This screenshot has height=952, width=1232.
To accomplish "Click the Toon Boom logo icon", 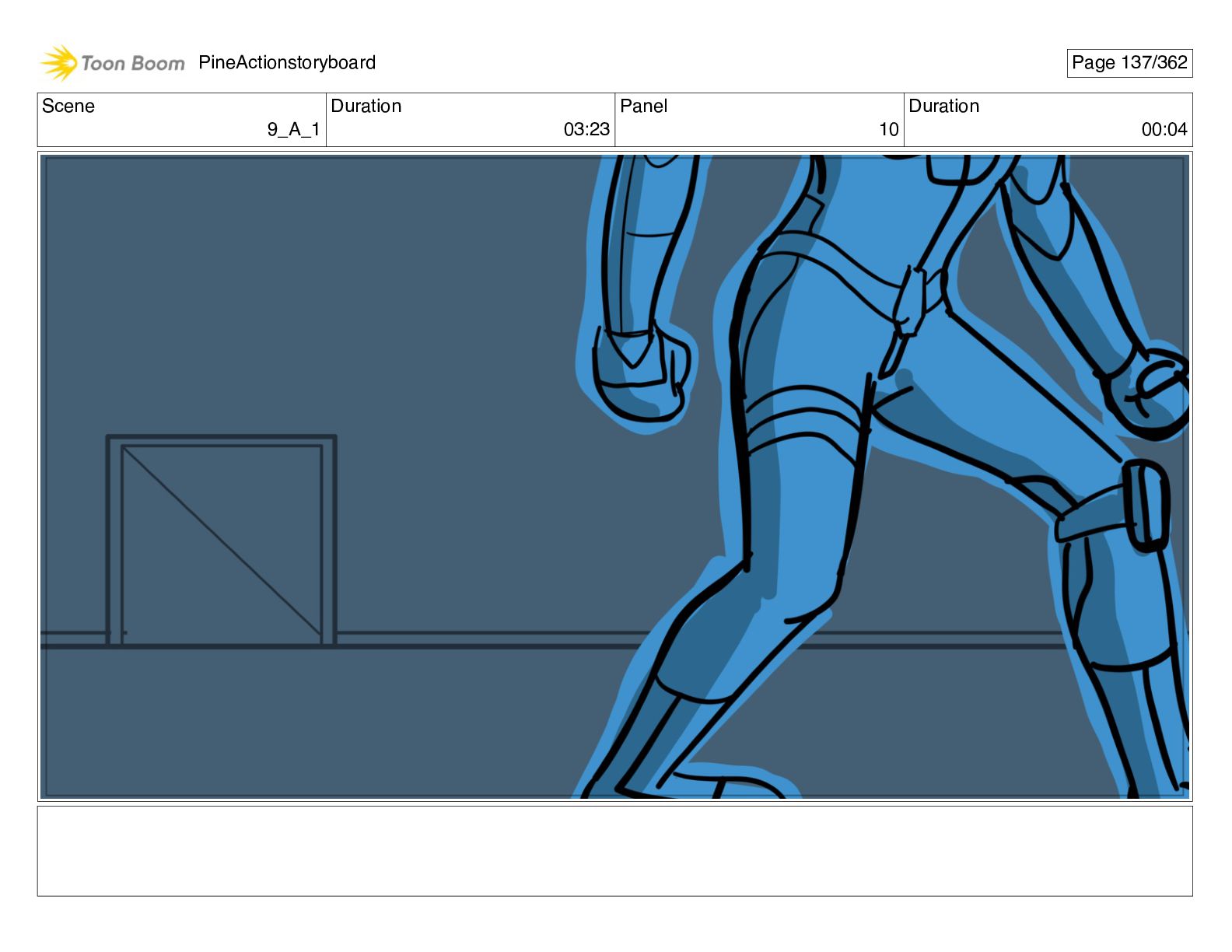I will [58, 63].
